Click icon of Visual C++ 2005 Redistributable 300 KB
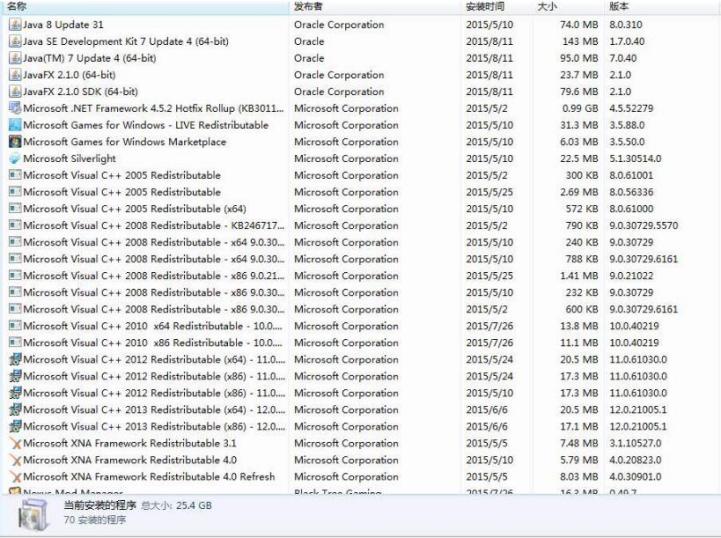721x538 pixels. click(15, 175)
